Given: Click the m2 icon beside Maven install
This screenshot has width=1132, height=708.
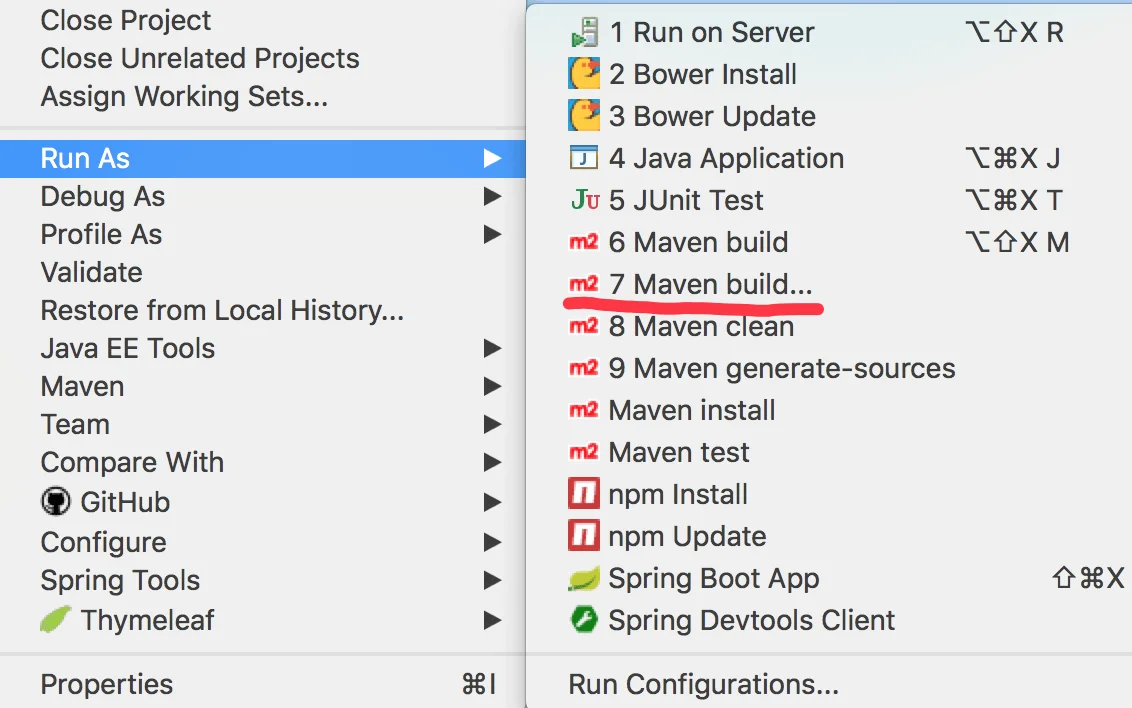Looking at the screenshot, I should 584,410.
